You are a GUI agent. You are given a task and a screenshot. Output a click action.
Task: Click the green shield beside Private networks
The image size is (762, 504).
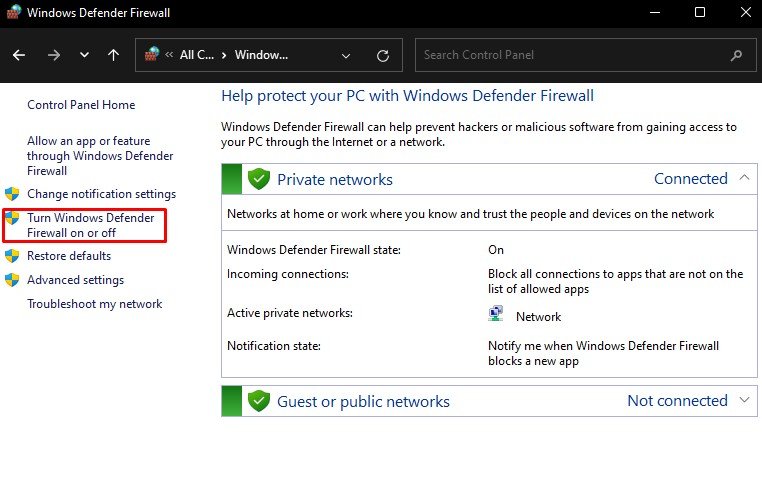tap(259, 179)
